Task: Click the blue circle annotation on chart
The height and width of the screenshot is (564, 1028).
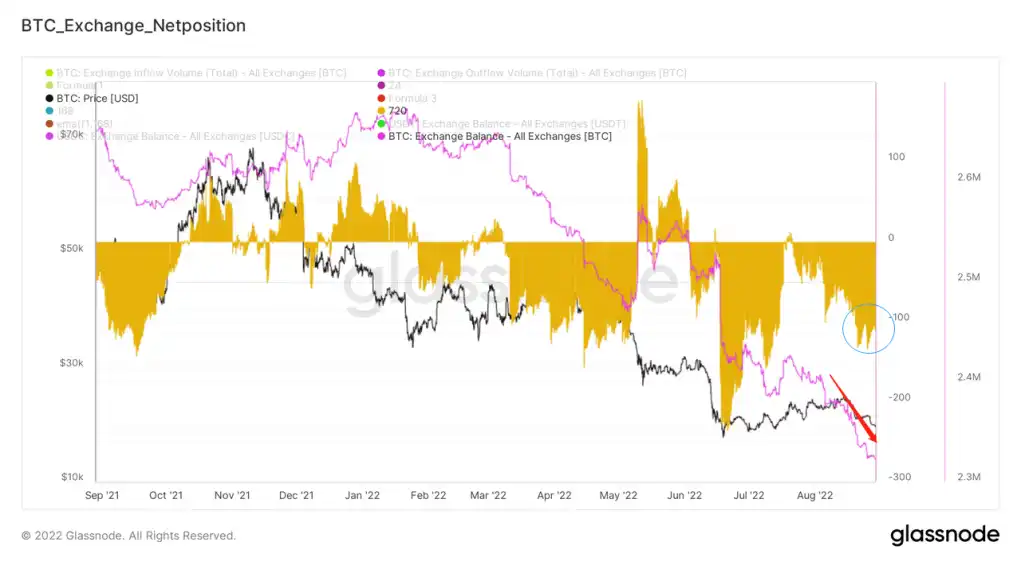Action: (869, 329)
